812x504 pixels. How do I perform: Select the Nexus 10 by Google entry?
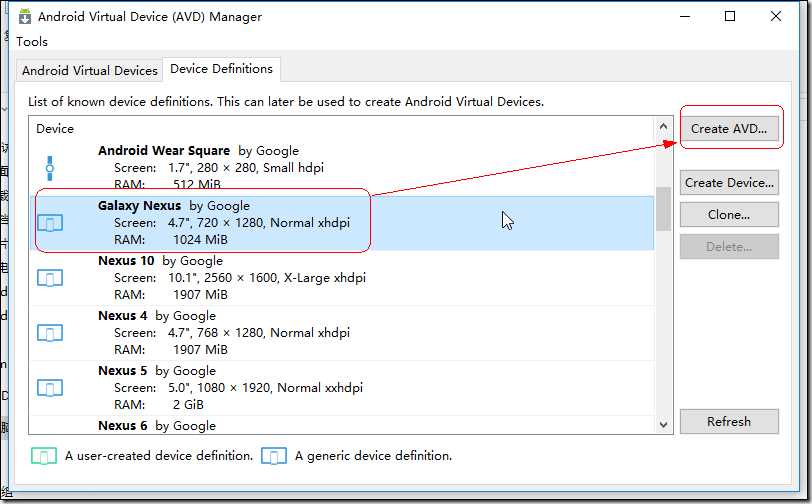click(342, 278)
